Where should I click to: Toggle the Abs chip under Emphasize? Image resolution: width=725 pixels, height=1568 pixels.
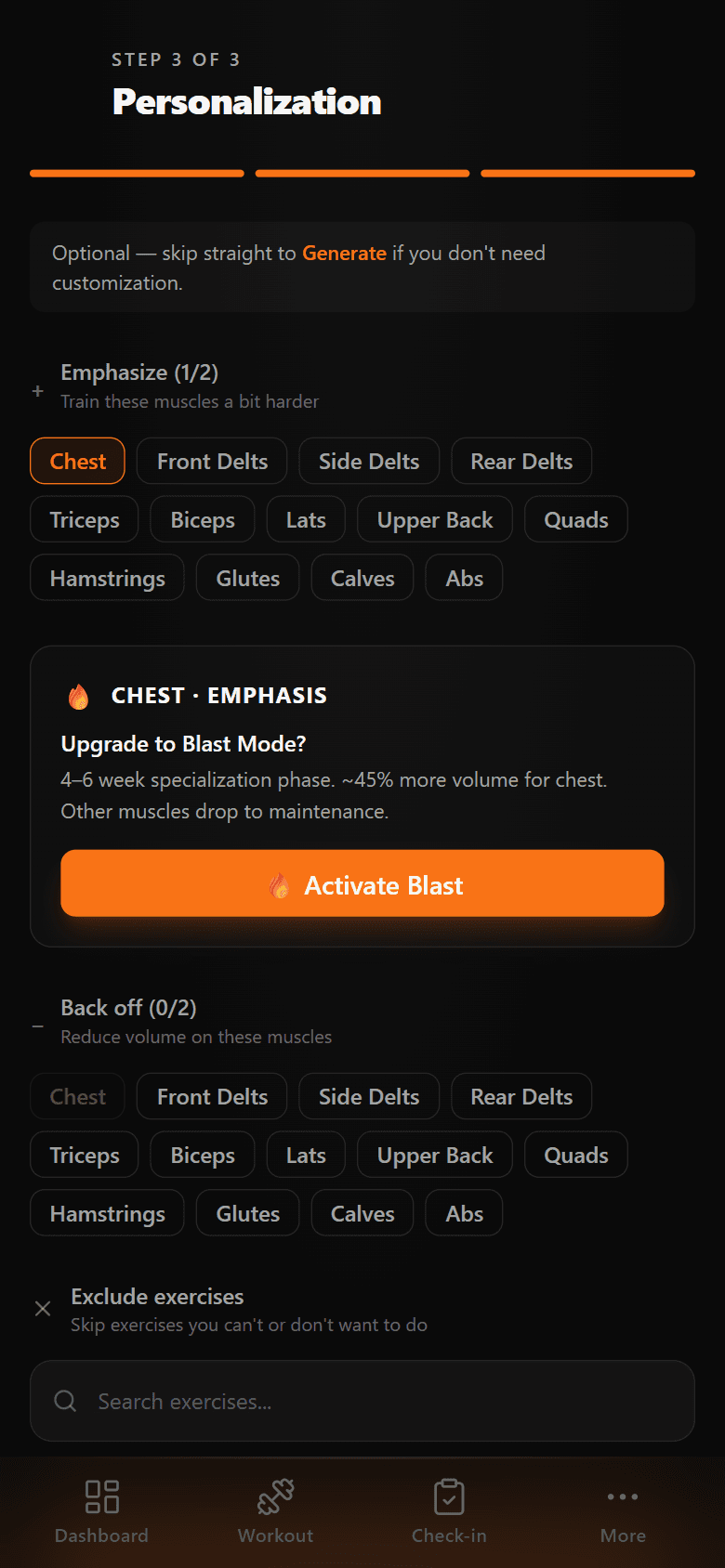click(x=463, y=577)
